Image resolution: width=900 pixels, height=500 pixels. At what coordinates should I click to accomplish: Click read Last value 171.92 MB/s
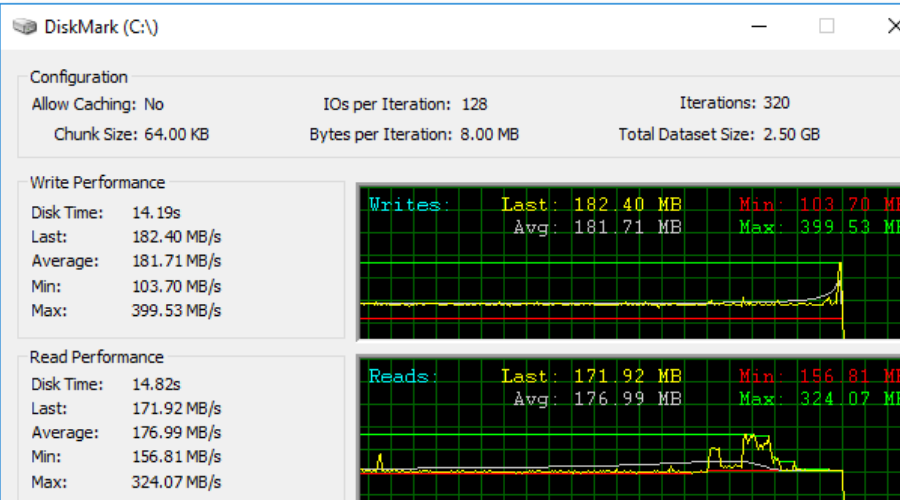[176, 409]
